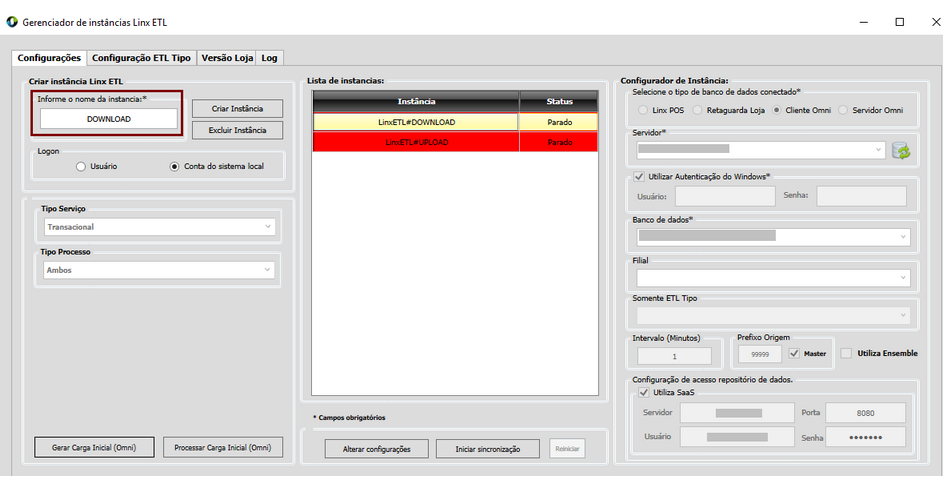Click the instance name input field
Screen dimensions: 944x477
(x=109, y=119)
